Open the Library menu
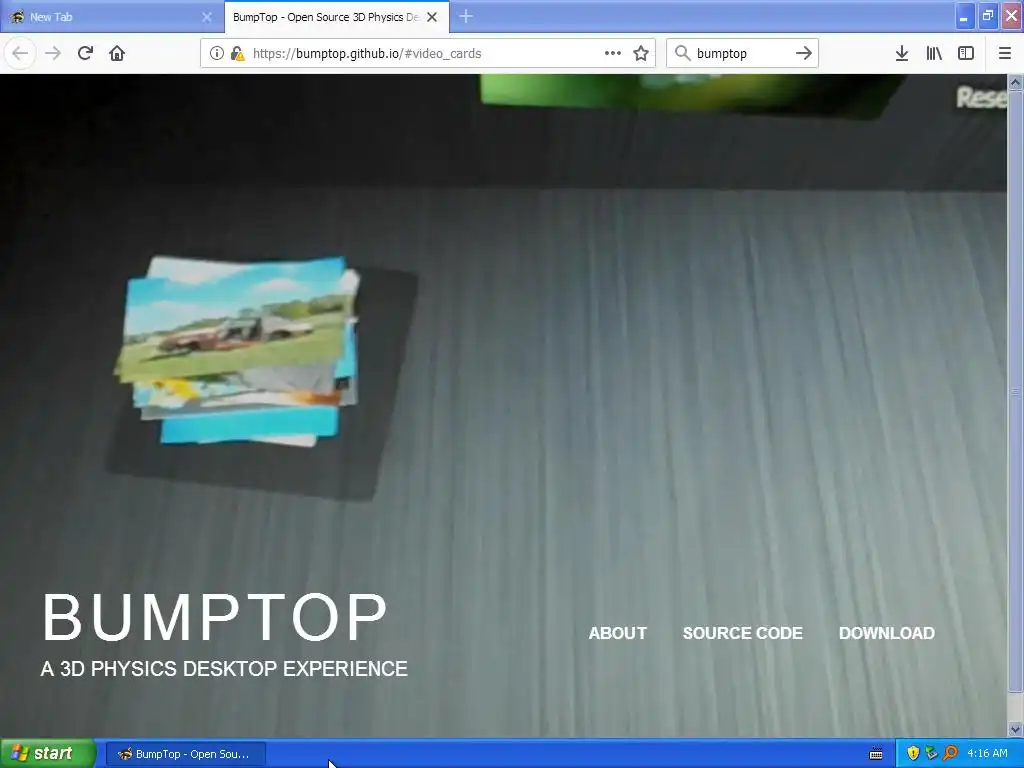This screenshot has width=1024, height=768. (x=934, y=53)
